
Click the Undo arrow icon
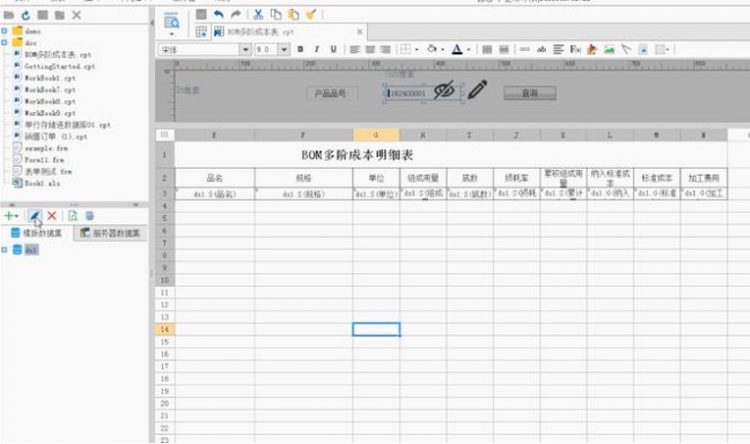pos(219,14)
